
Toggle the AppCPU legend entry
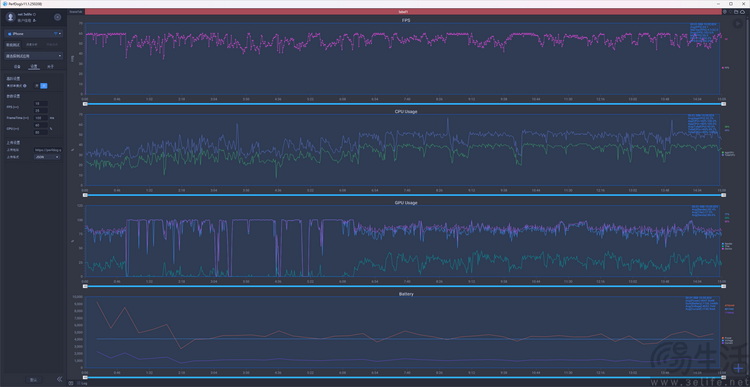728,153
